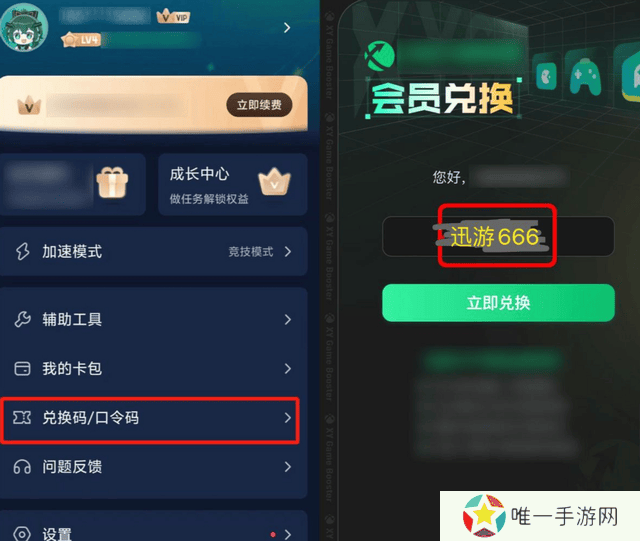Expand 我的卡包 row chevron
The height and width of the screenshot is (541, 640).
click(x=288, y=369)
